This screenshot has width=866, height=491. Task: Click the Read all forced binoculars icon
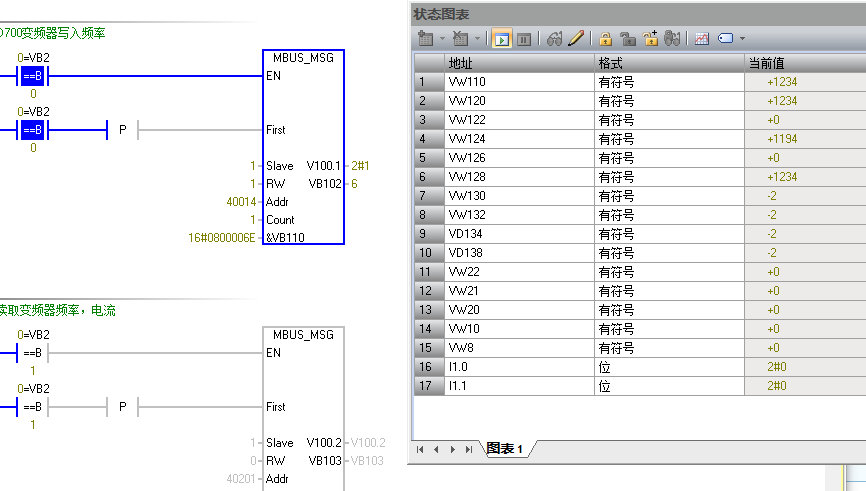[x=672, y=39]
